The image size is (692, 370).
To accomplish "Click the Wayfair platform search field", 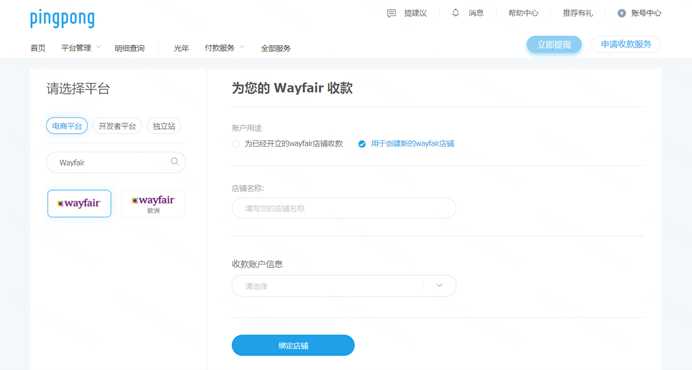I will tap(116, 162).
